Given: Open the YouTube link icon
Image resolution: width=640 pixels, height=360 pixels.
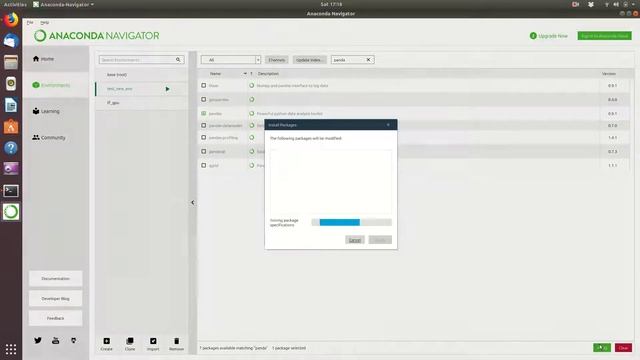Looking at the screenshot, I should click(x=56, y=340).
